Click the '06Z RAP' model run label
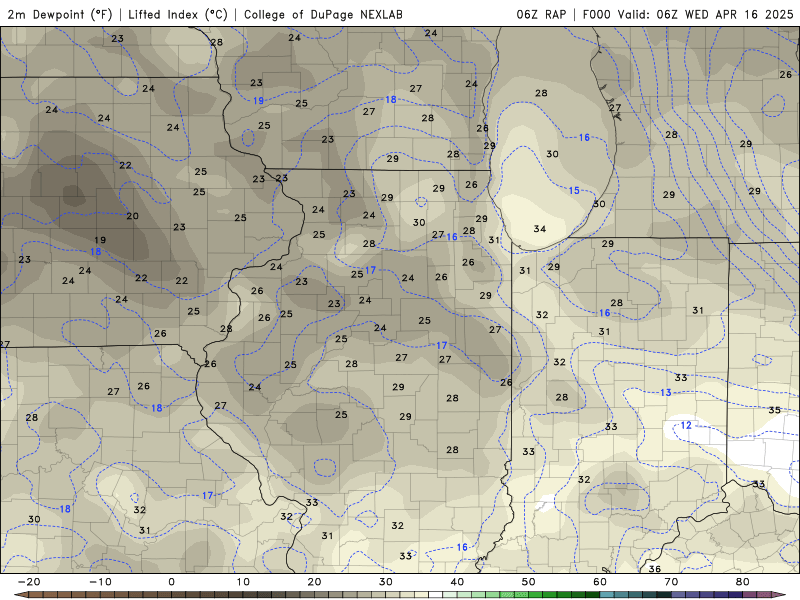 [541, 14]
